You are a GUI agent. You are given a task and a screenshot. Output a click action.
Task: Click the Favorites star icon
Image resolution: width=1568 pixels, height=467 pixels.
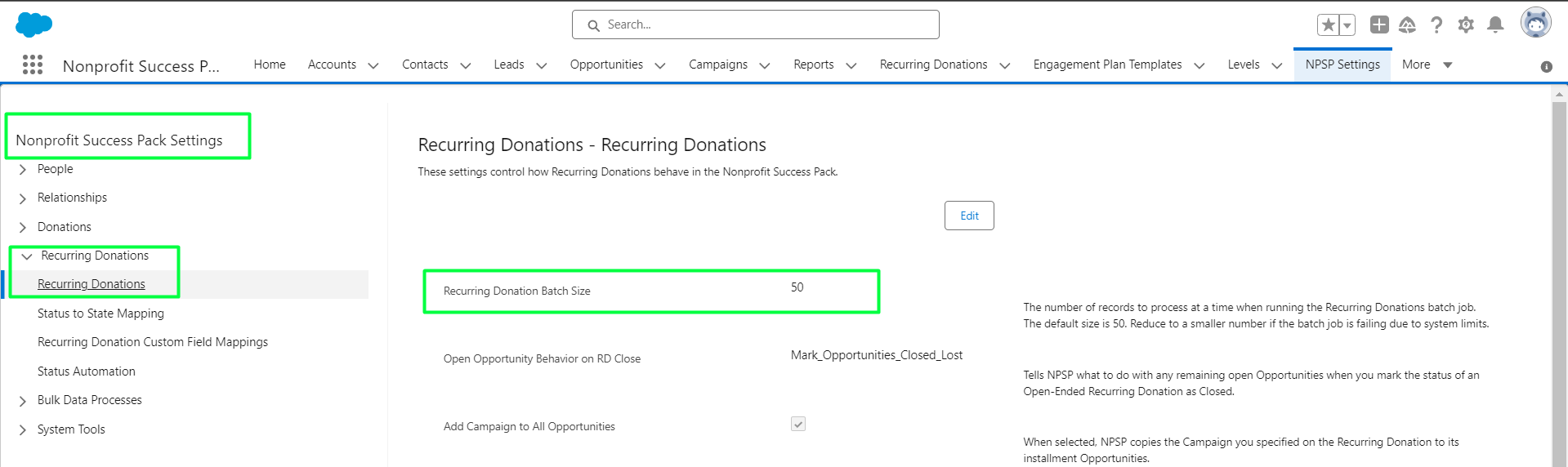(x=1328, y=25)
